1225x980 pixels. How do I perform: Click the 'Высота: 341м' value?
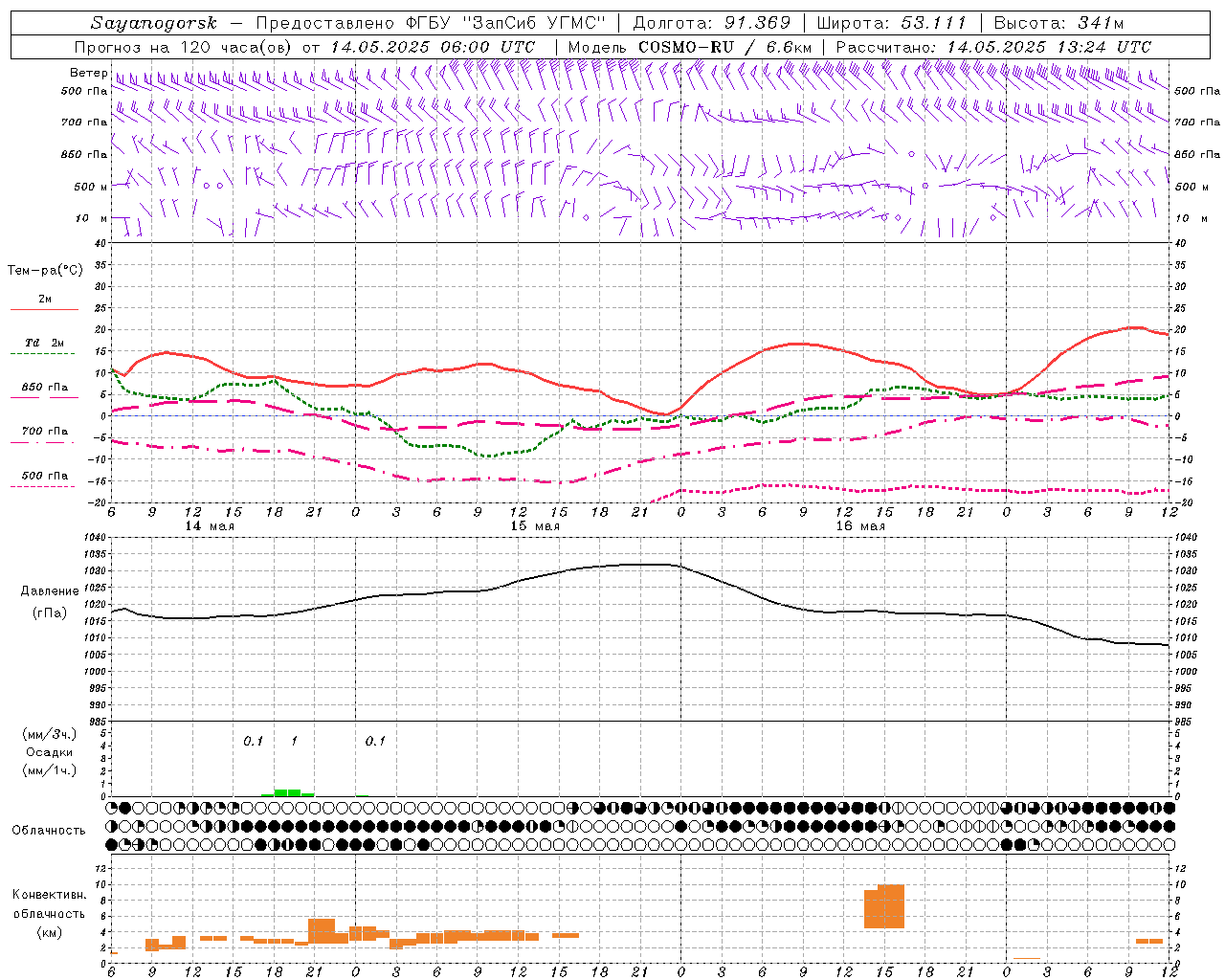click(1058, 23)
